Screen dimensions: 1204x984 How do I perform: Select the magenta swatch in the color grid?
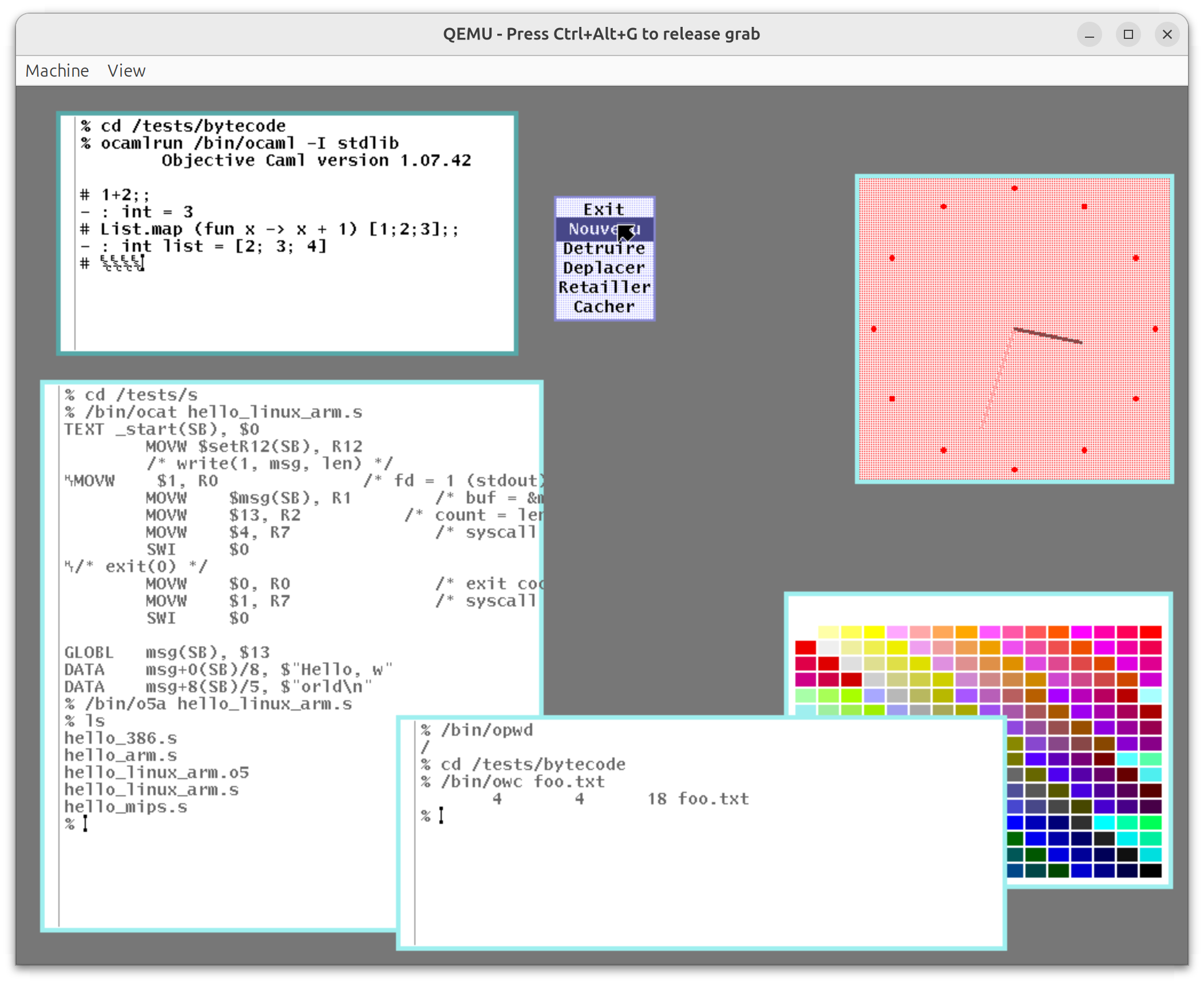point(1082,630)
